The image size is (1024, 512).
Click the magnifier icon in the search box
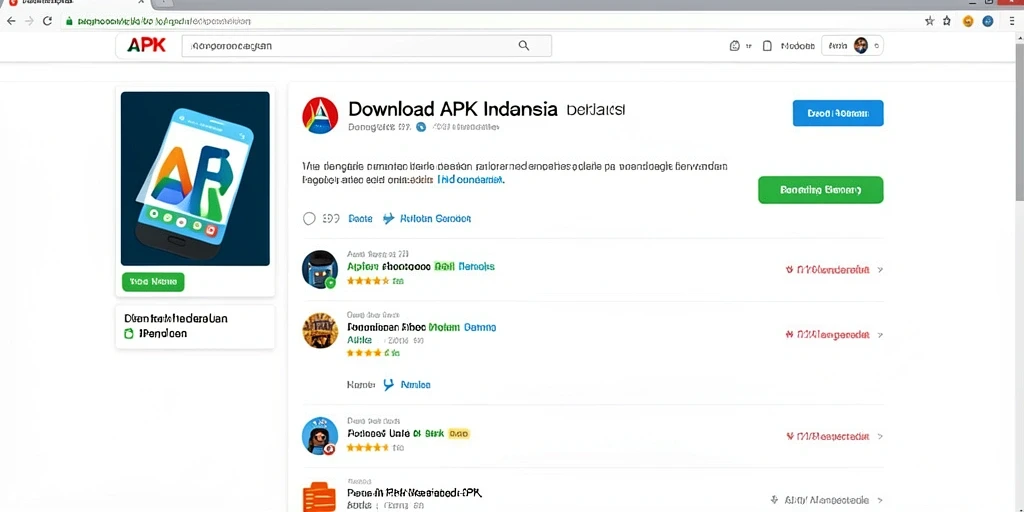pyautogui.click(x=524, y=45)
